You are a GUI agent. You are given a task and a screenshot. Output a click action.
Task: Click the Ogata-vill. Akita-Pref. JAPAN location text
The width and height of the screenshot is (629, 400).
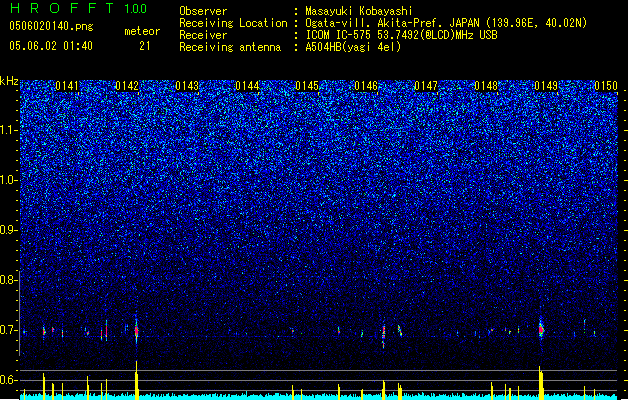coord(446,23)
